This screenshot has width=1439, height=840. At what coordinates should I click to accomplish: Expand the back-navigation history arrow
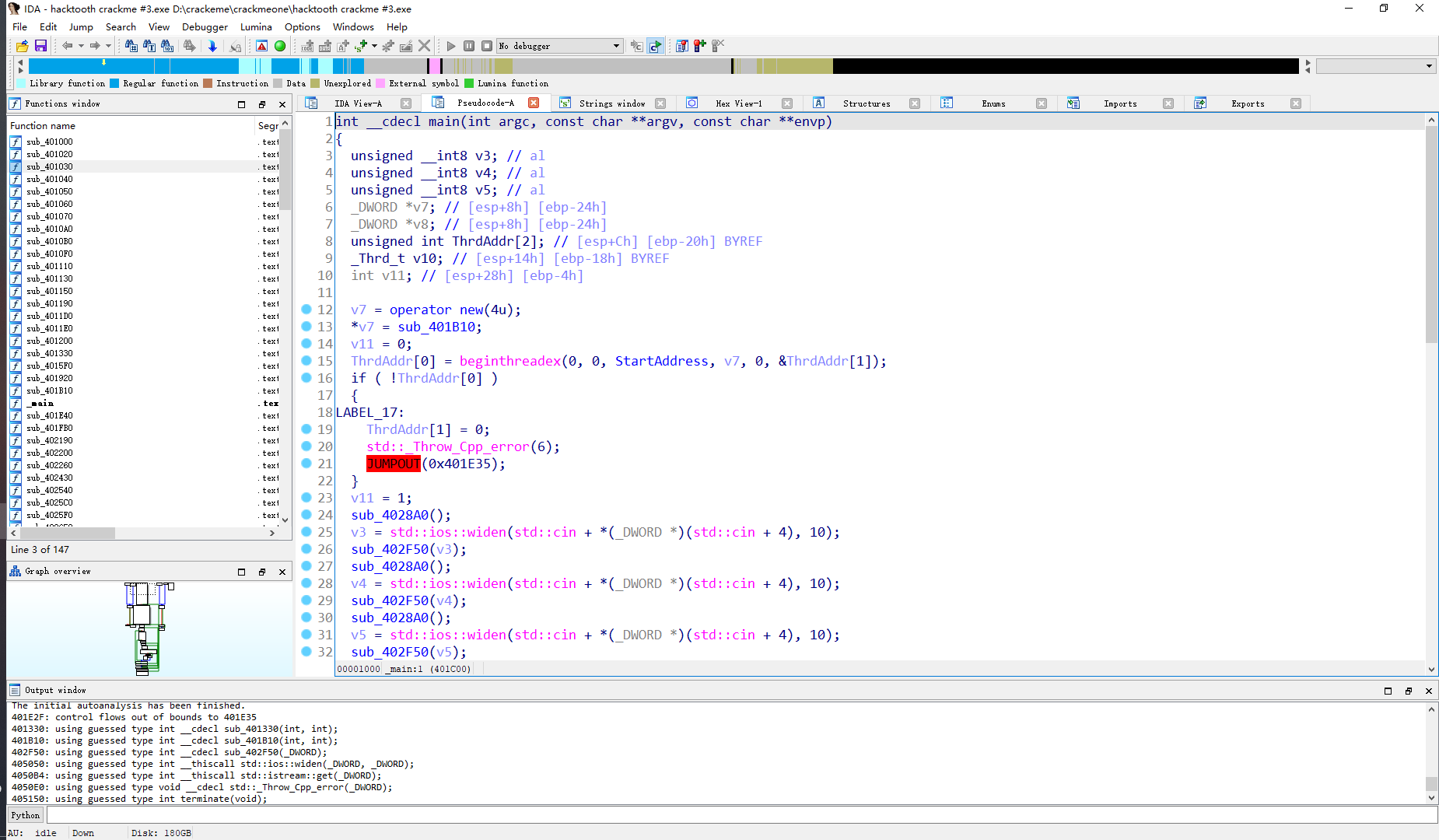tap(81, 45)
